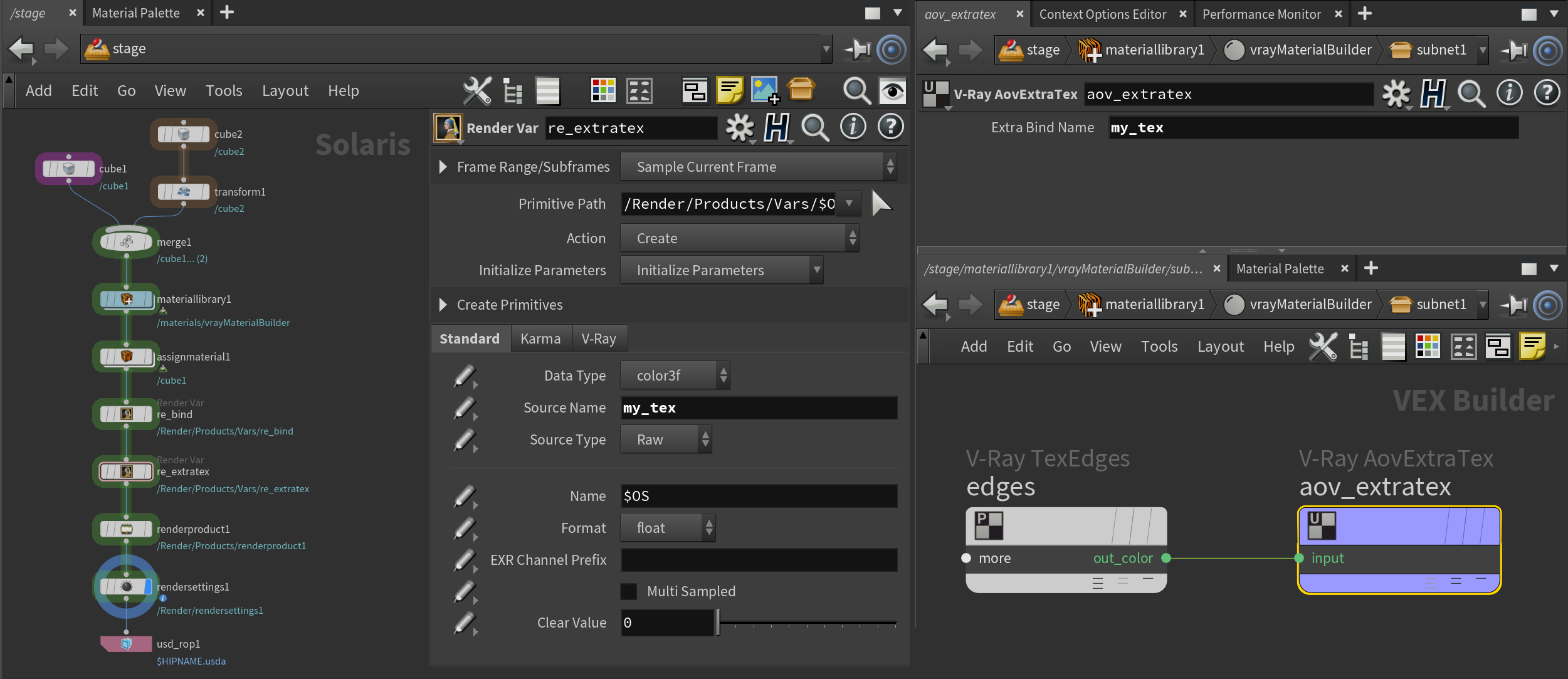Open the list view icon in stage toolbar
Image resolution: width=1568 pixels, height=679 pixels.
pos(547,91)
